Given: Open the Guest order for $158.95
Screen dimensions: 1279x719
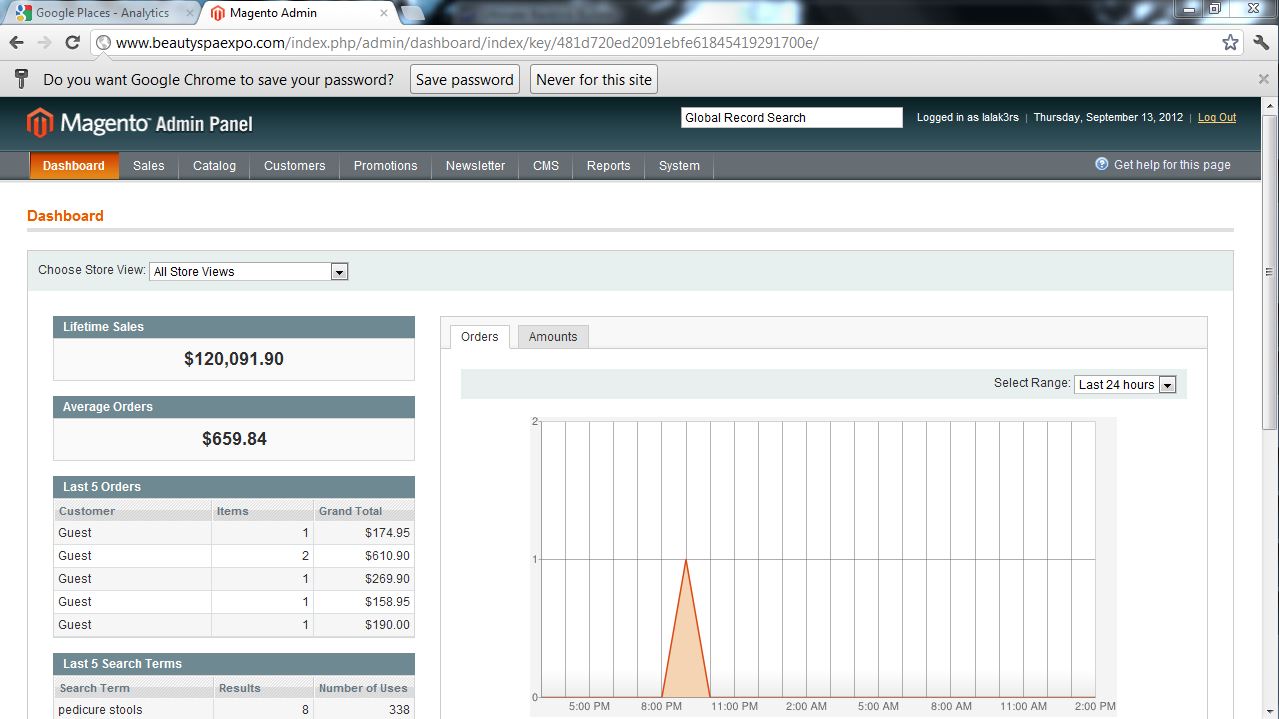Looking at the screenshot, I should click(234, 602).
